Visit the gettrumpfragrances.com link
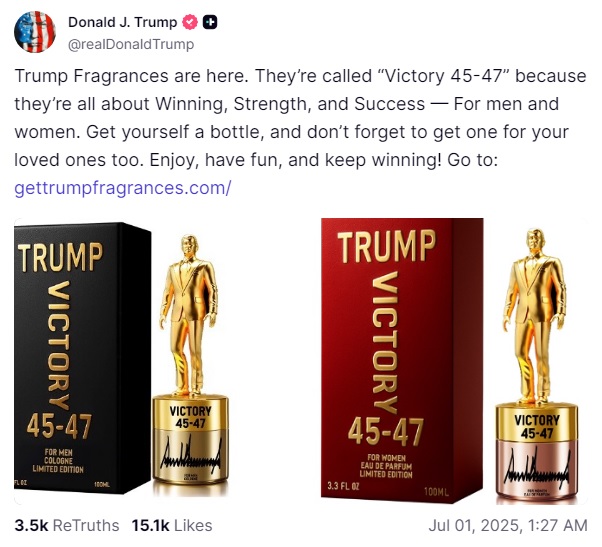 tap(123, 188)
